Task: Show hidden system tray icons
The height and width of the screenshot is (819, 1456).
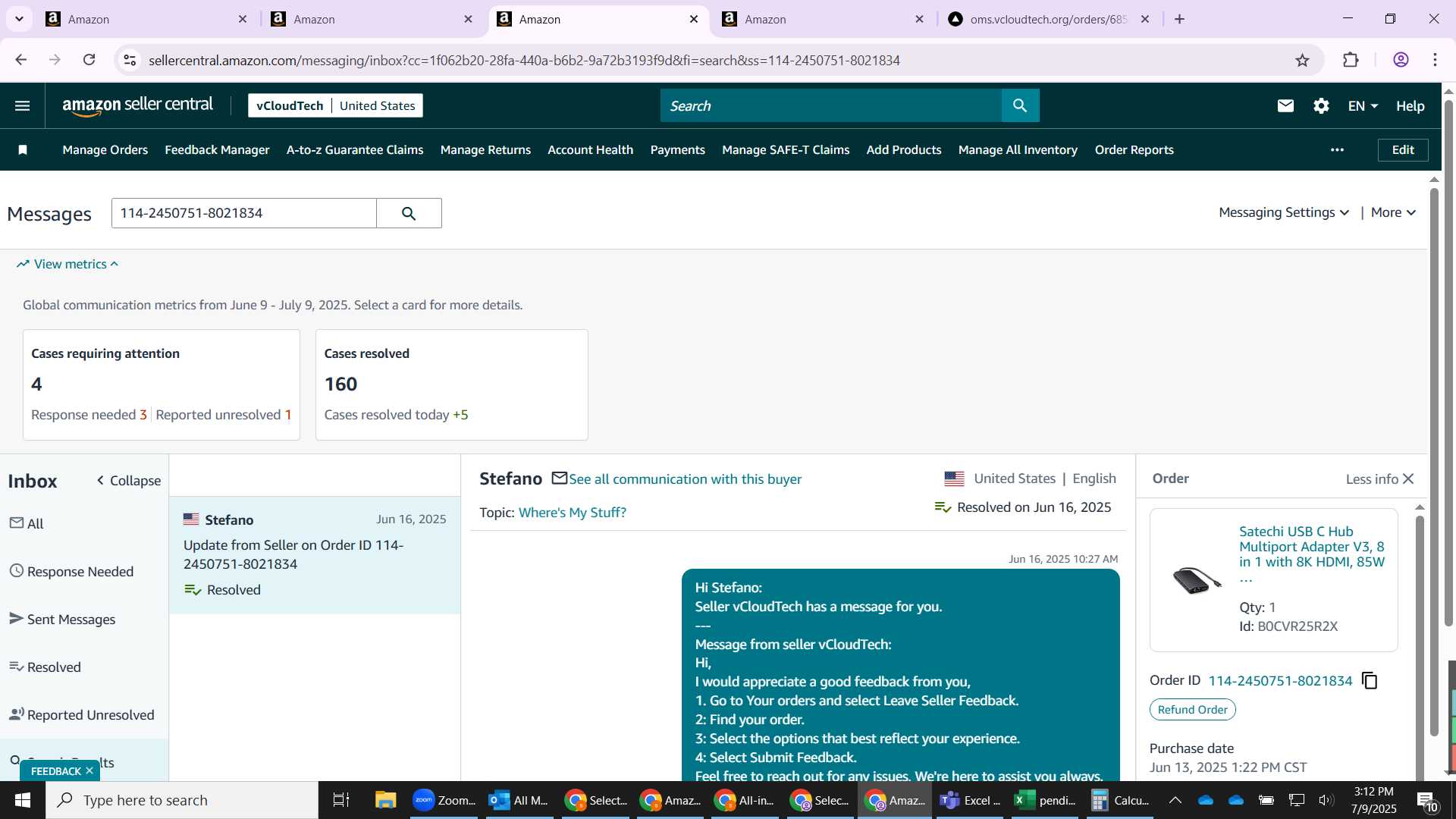Action: tap(1175, 800)
